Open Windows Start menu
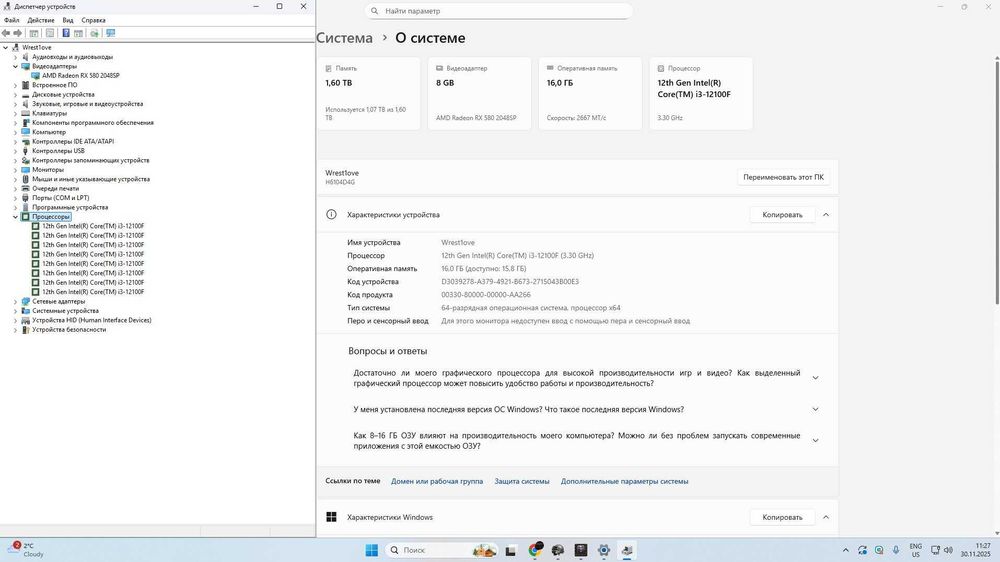Screen dimensions: 1000x562 click(371, 550)
